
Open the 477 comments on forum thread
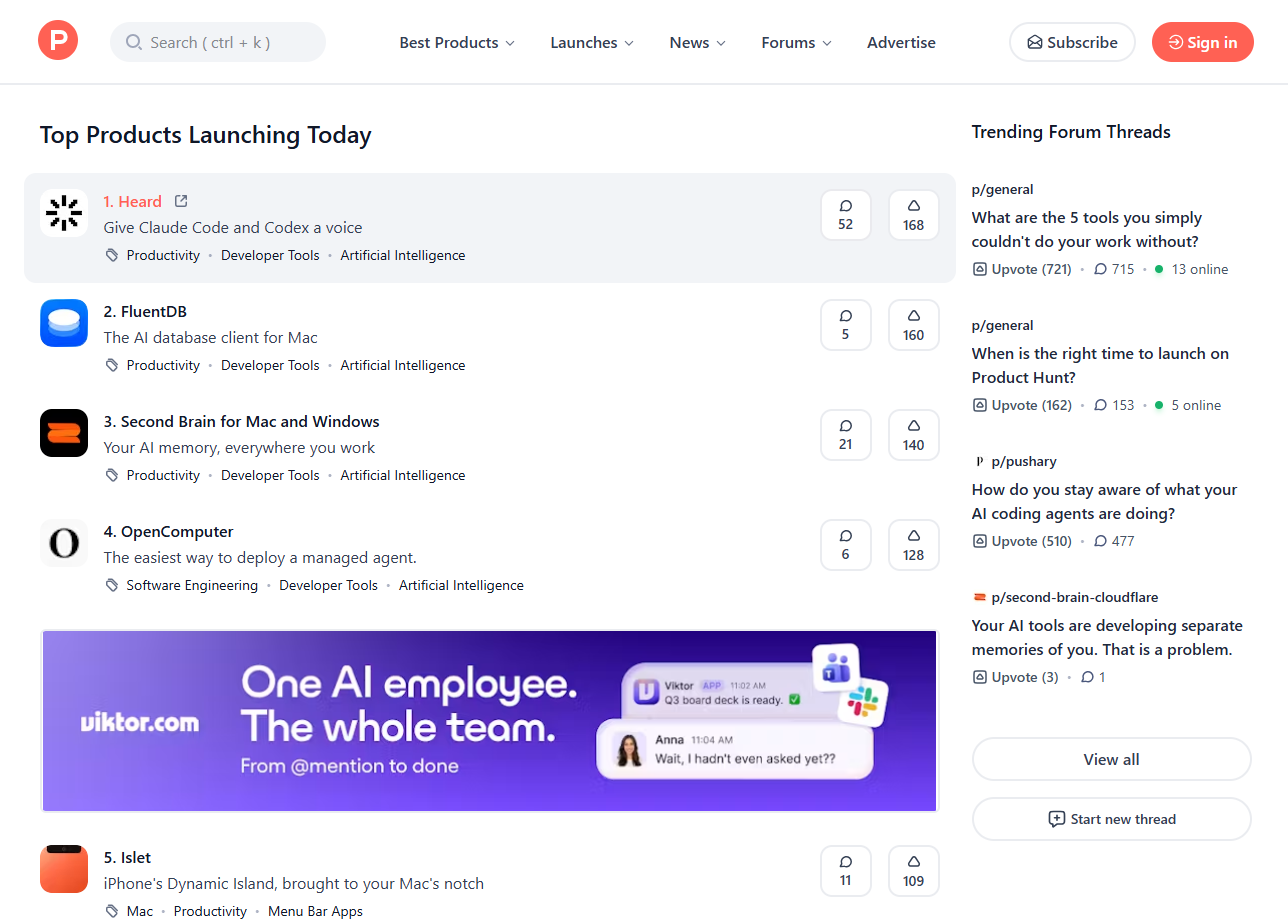pos(1114,541)
